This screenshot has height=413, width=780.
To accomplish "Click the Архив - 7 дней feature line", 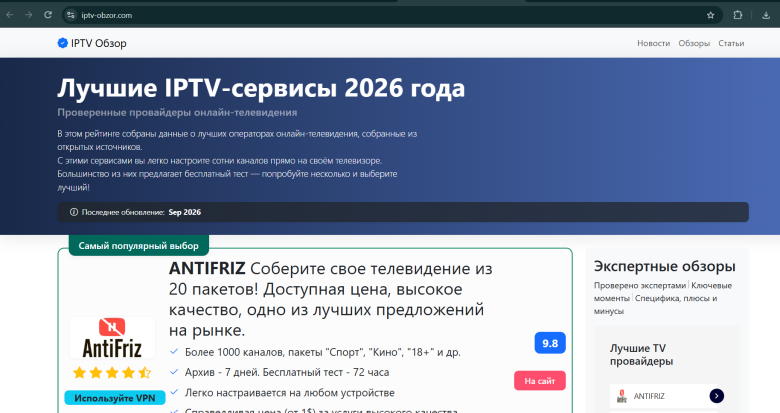I will [287, 372].
